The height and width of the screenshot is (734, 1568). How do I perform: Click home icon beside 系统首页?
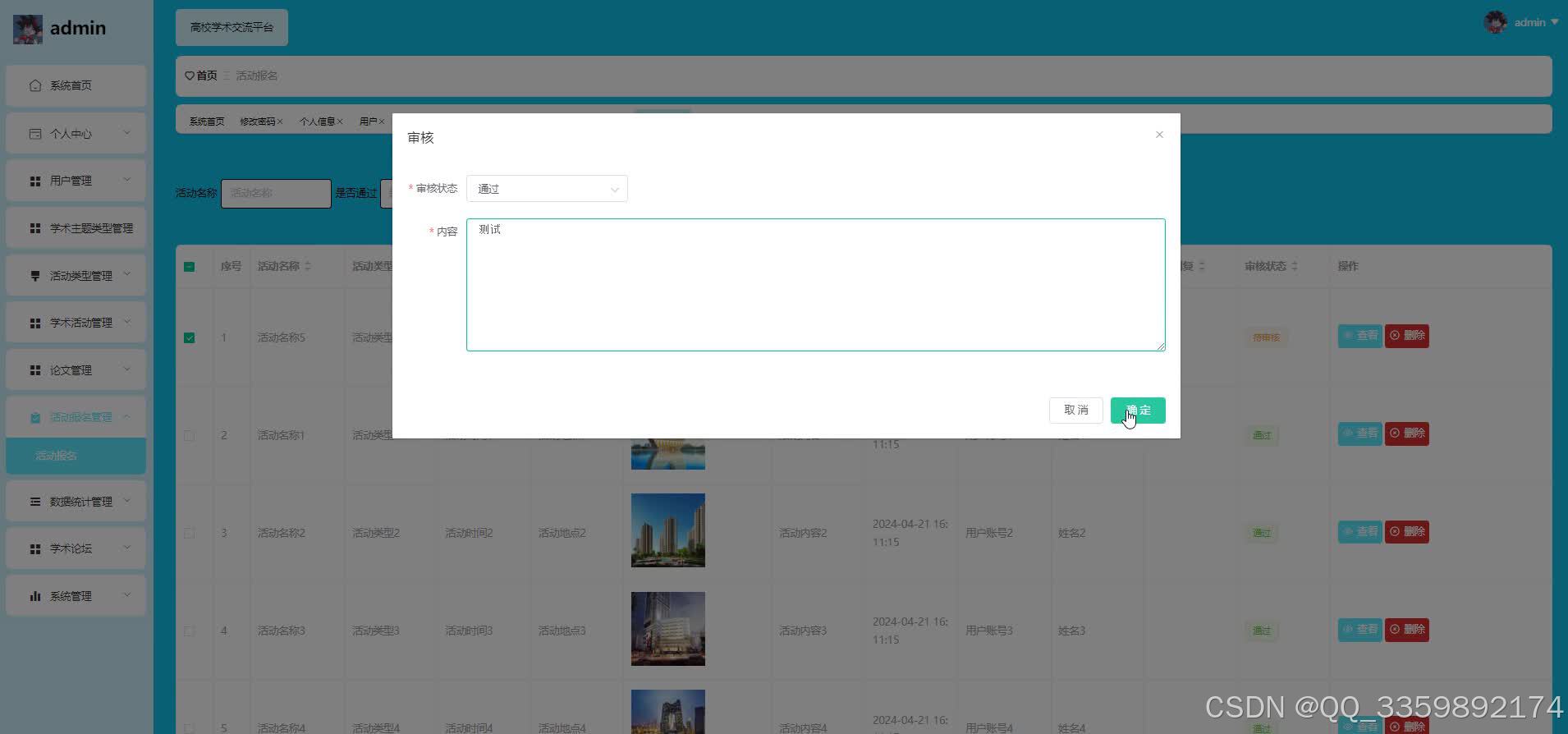point(35,85)
